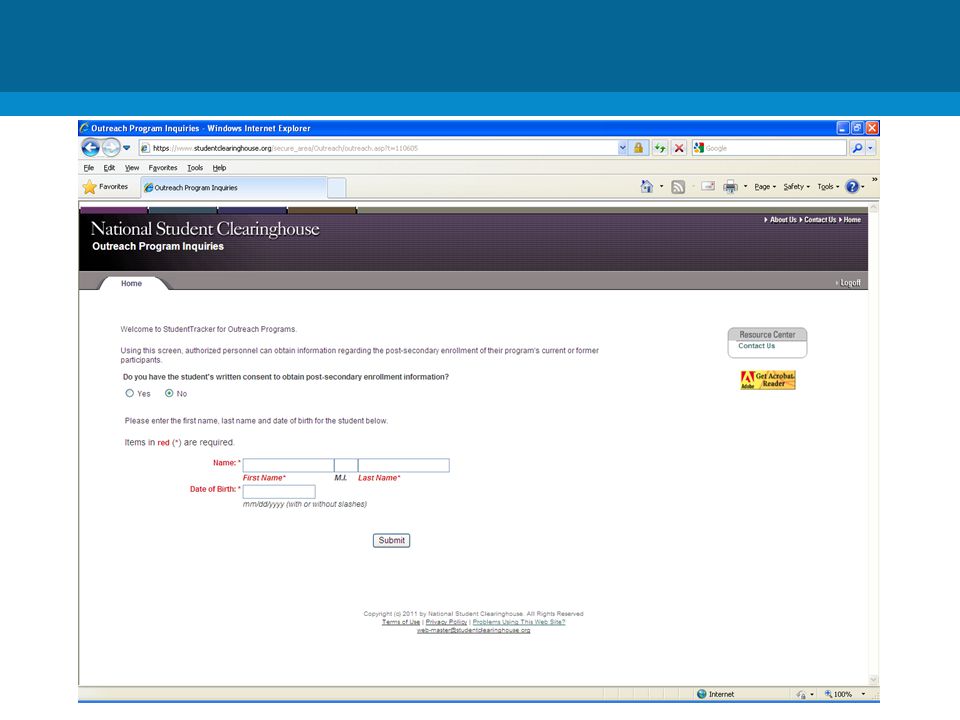Open the Page toolbar menu

coord(765,187)
